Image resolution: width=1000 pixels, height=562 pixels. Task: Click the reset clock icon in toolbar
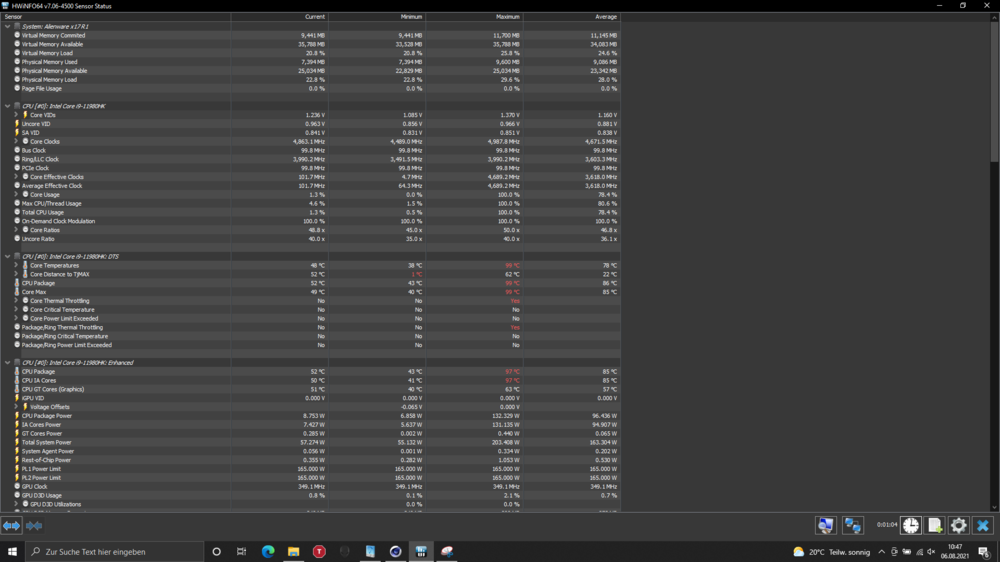pos(910,525)
